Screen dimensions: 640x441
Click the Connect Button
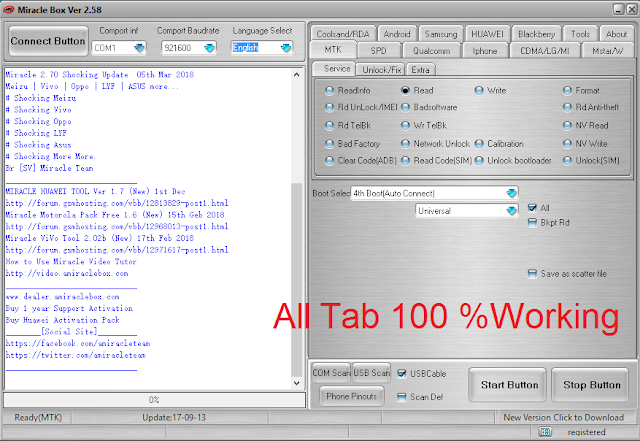pos(48,41)
